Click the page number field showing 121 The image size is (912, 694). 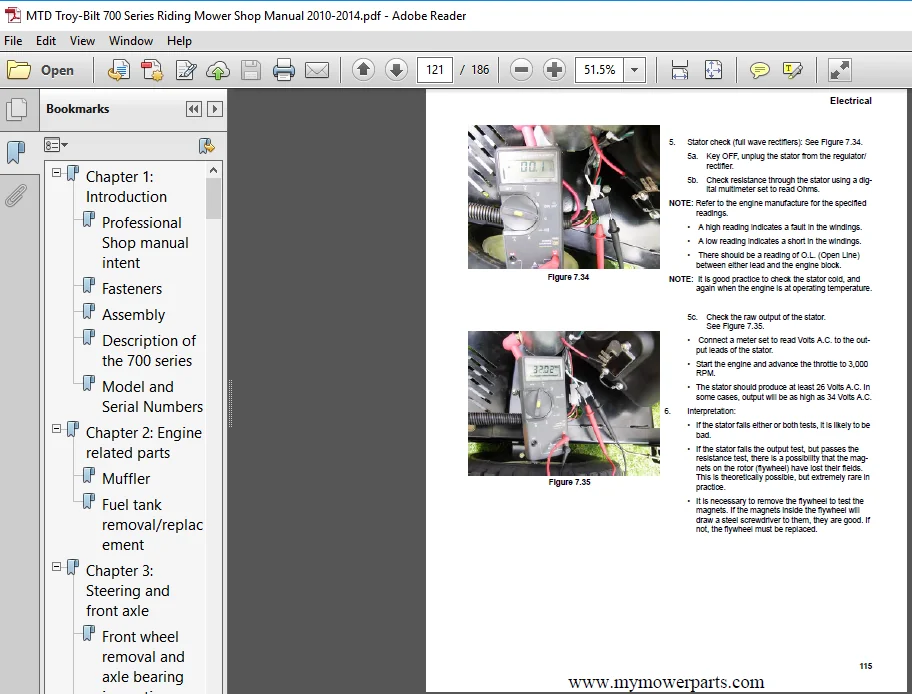pos(434,70)
